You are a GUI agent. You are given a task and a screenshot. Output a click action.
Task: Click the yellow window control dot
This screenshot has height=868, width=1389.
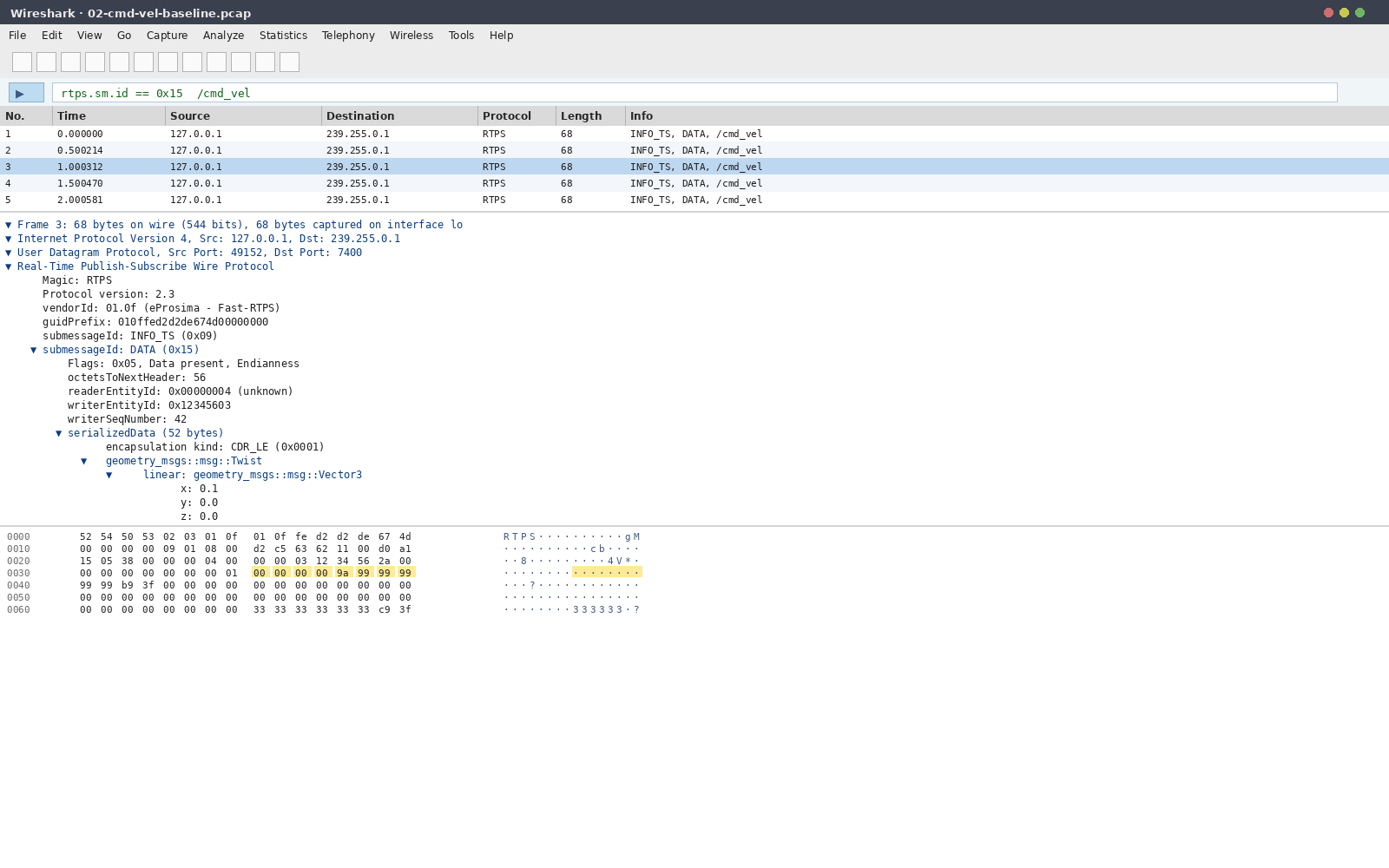pyautogui.click(x=1344, y=13)
